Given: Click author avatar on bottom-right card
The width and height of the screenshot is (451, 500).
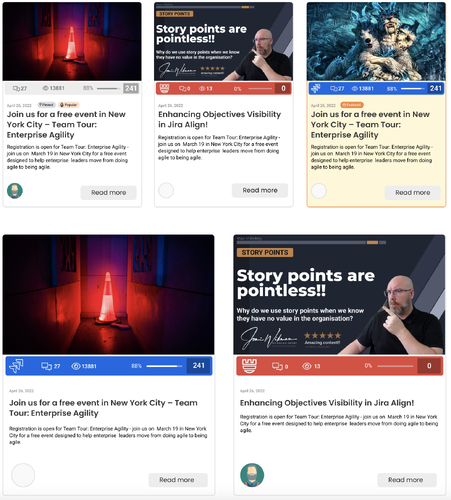Looking at the screenshot, I should coord(252,475).
